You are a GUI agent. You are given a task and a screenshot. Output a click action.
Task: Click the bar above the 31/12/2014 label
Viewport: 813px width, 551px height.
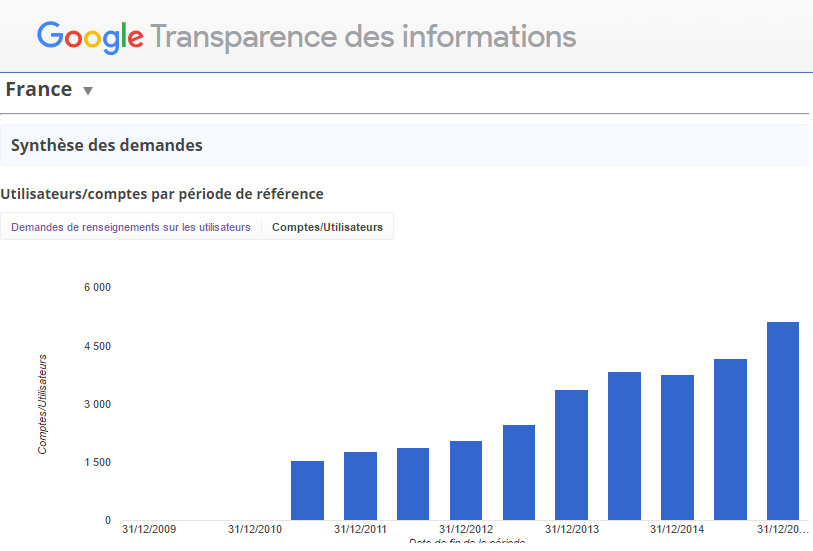677,447
